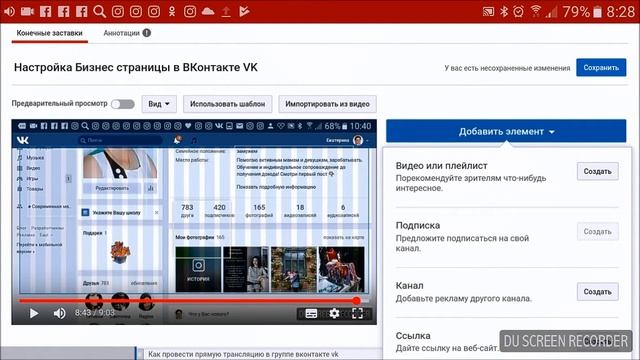
Task: Tap the search icon in the status bar
Action: pos(99,11)
